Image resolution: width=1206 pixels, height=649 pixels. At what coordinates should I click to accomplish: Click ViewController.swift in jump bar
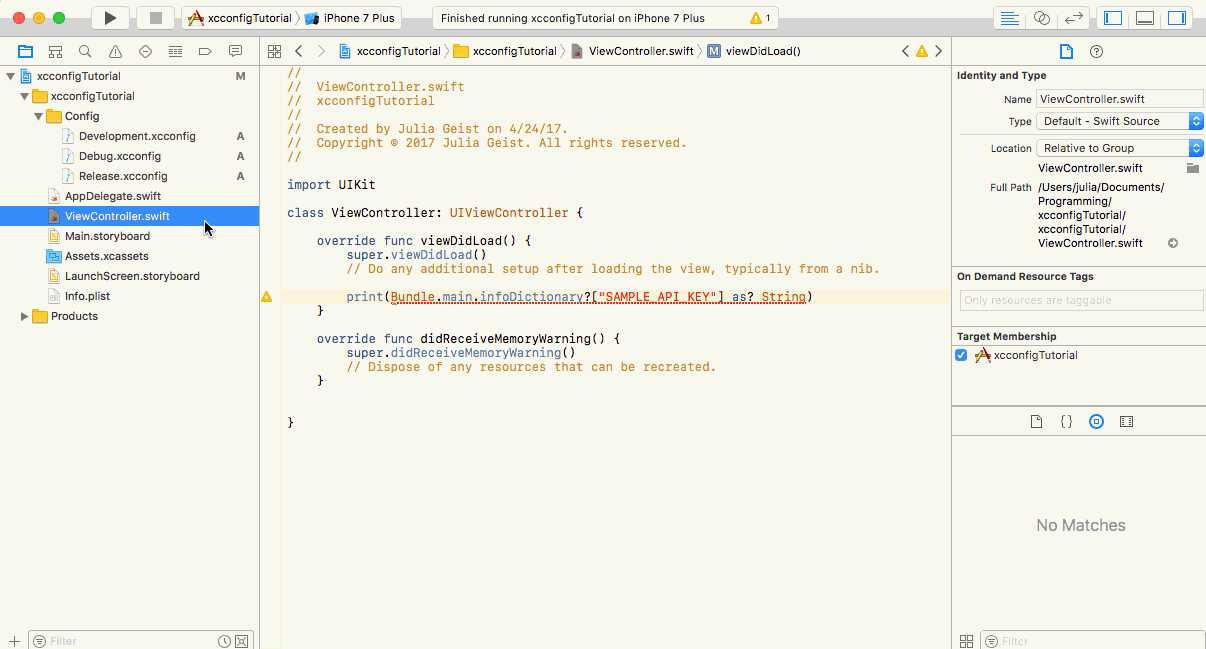click(632, 51)
